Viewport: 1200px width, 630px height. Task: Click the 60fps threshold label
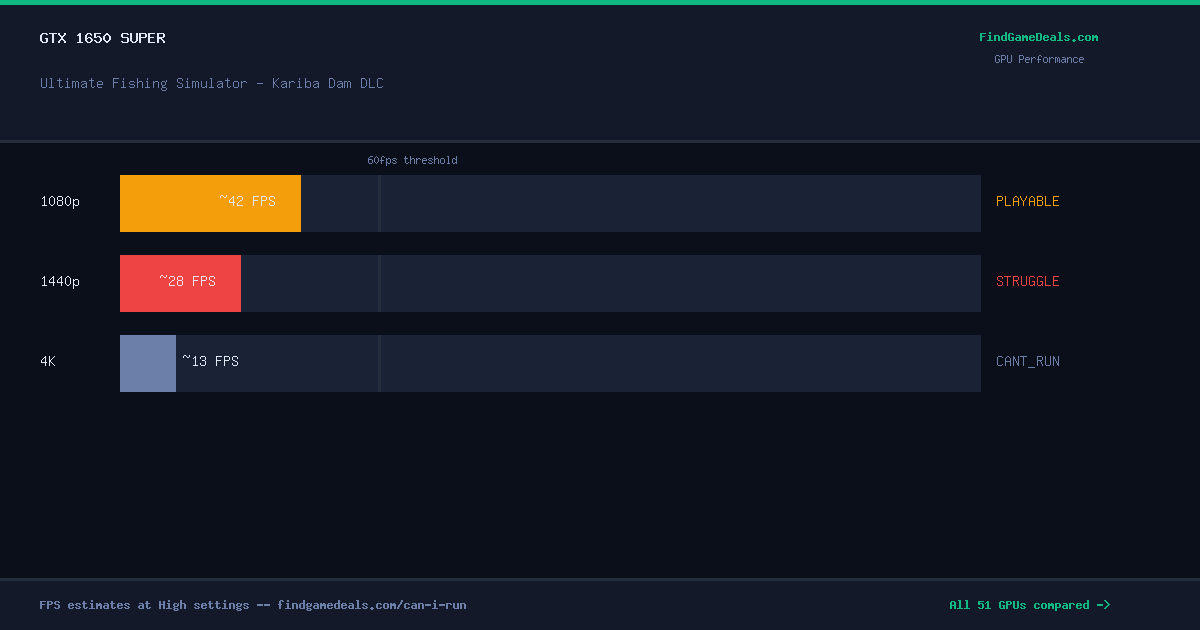click(412, 160)
